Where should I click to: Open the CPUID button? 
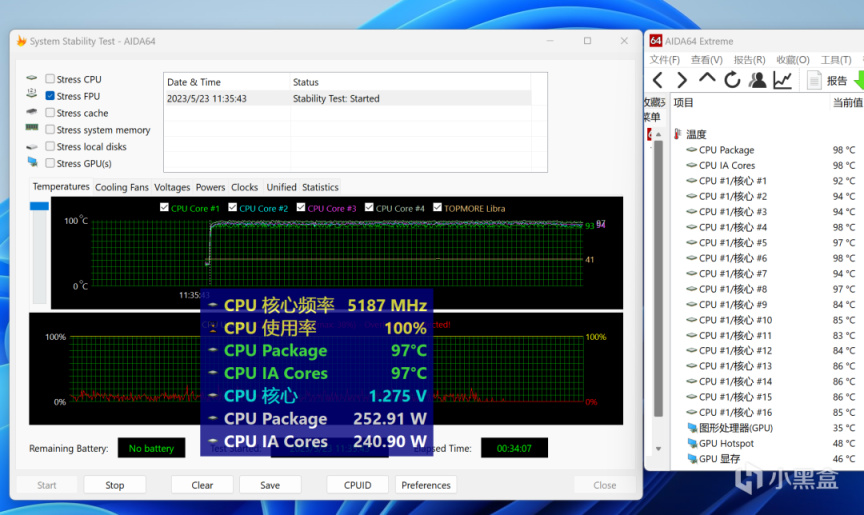click(358, 485)
